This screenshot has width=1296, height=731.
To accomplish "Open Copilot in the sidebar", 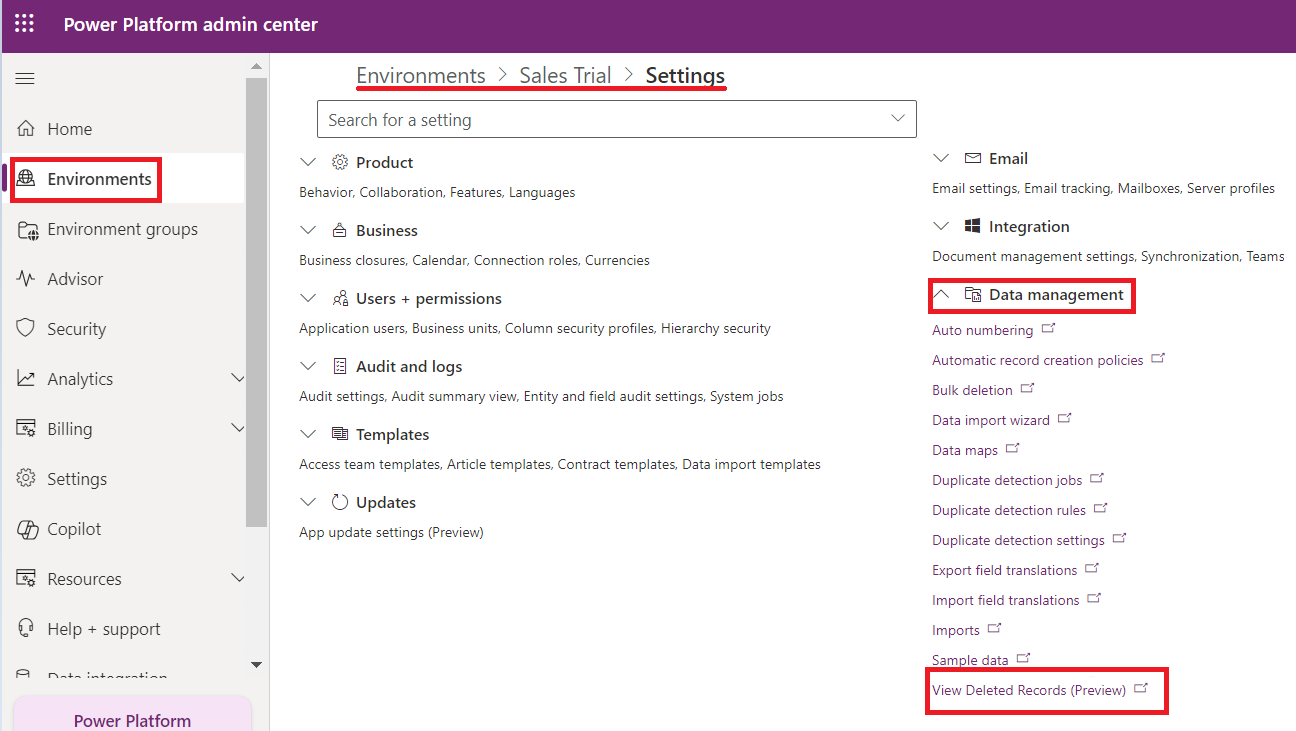I will (x=74, y=529).
